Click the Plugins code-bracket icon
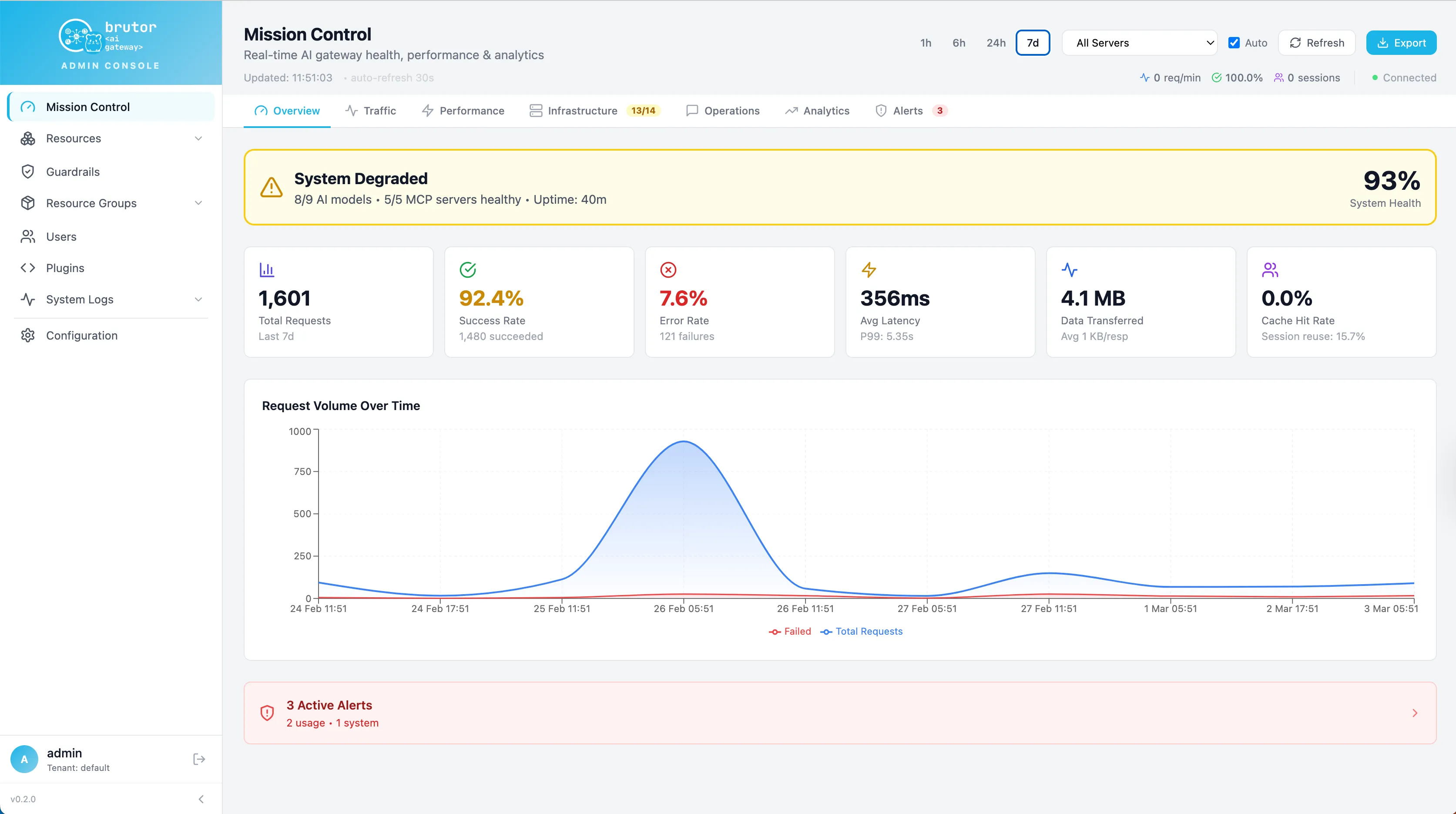The height and width of the screenshot is (814, 1456). 28,268
